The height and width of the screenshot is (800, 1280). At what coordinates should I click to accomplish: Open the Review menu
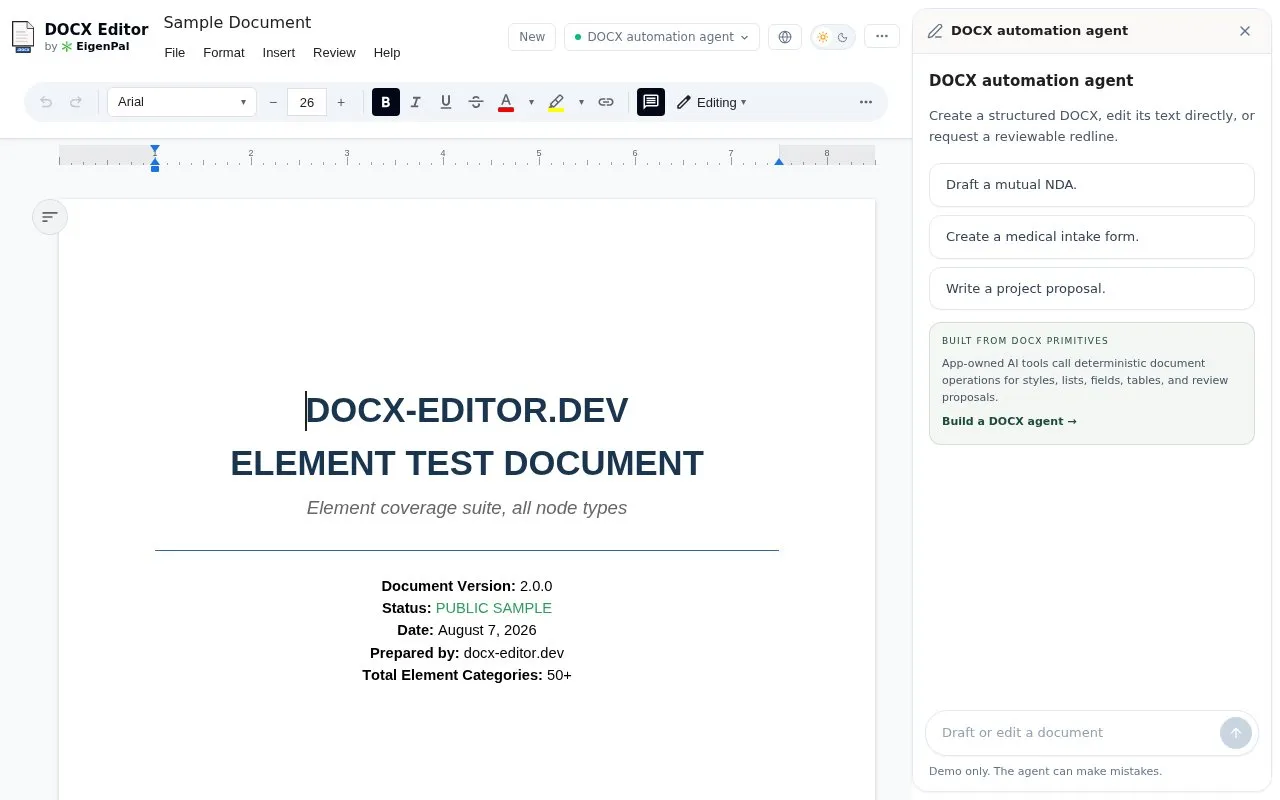(x=334, y=52)
